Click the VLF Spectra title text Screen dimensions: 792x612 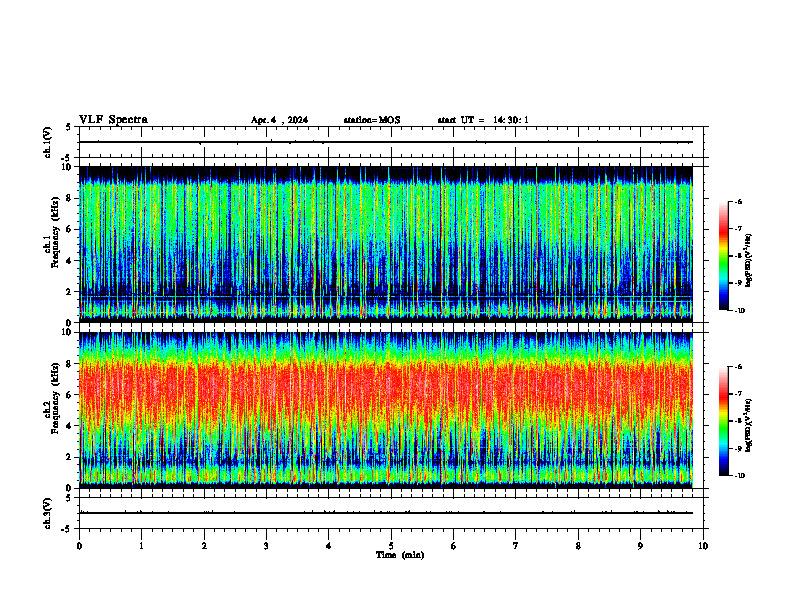point(113,120)
